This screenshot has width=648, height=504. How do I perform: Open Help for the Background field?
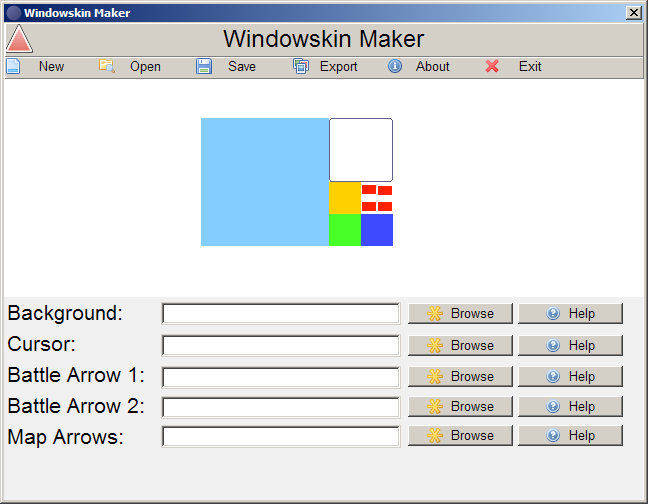(x=570, y=314)
